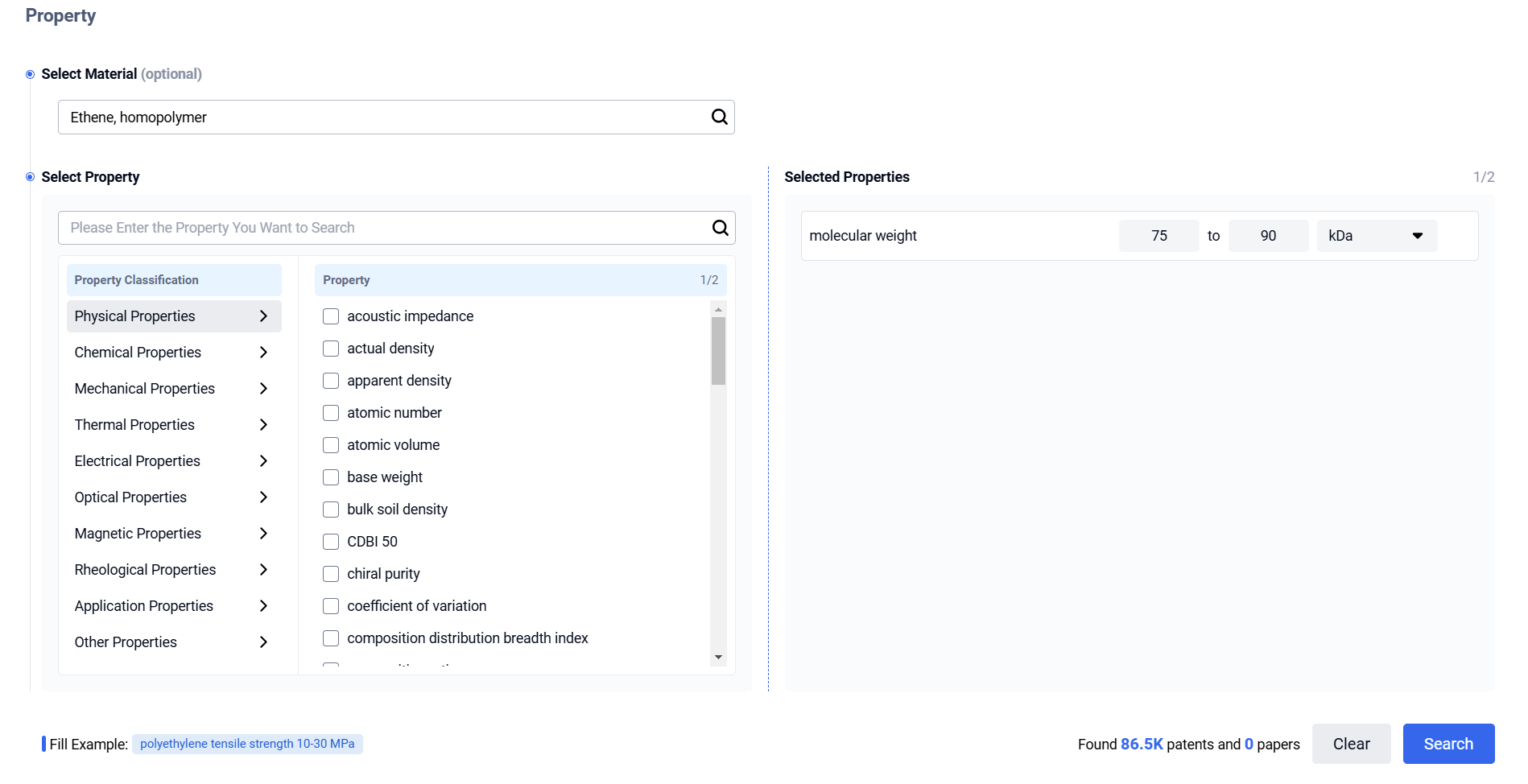Check the apparent density property

coord(330,380)
